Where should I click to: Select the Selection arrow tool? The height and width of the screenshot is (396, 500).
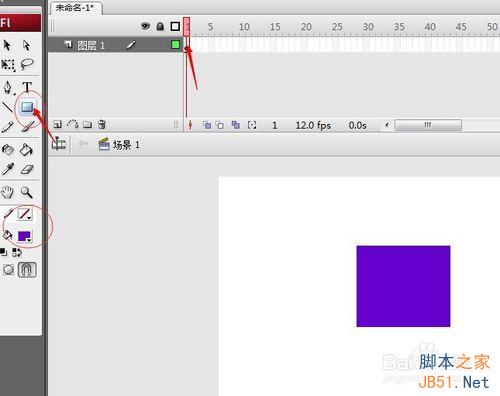pos(7,45)
